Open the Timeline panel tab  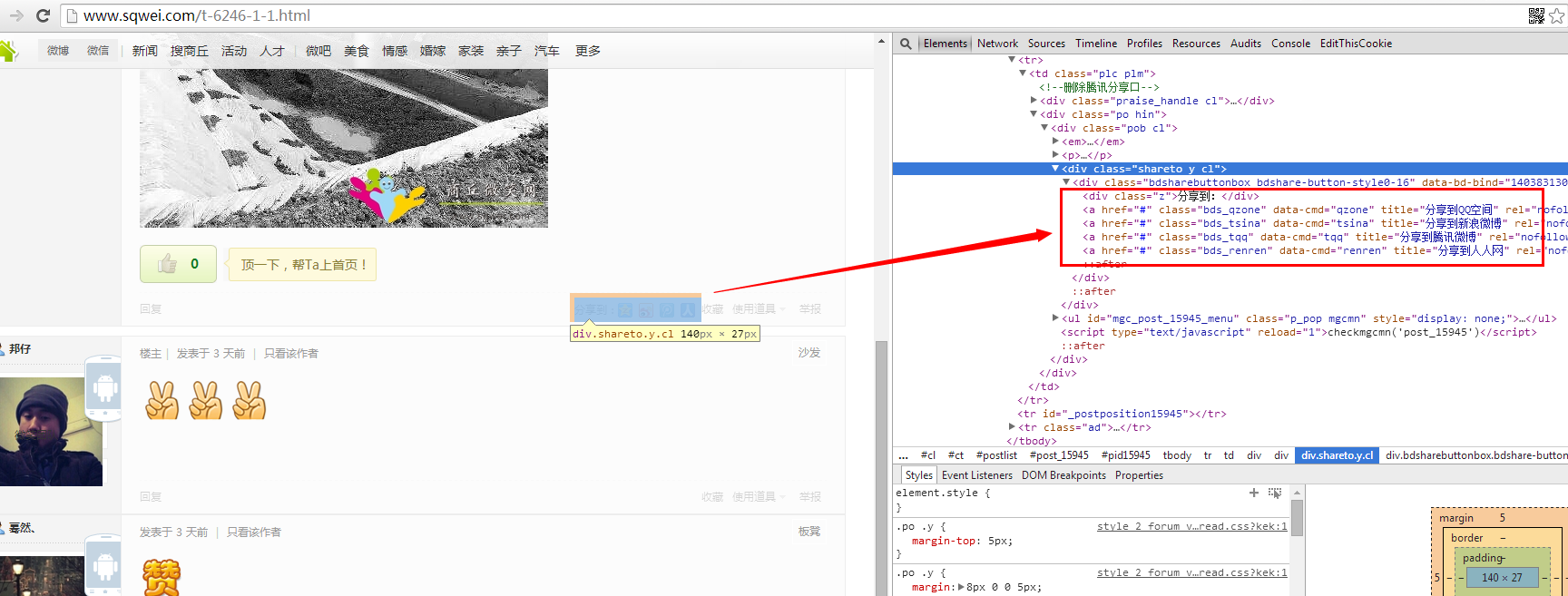[x=1096, y=44]
